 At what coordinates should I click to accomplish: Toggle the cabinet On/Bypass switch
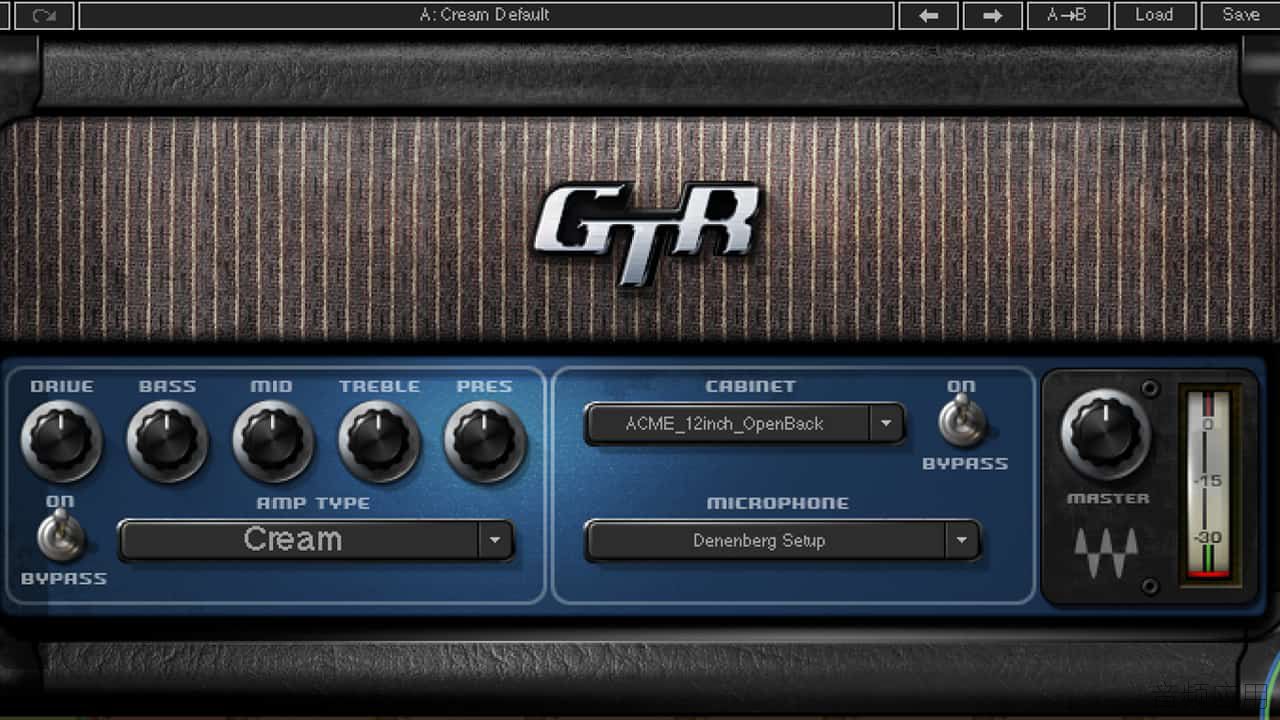coord(962,421)
